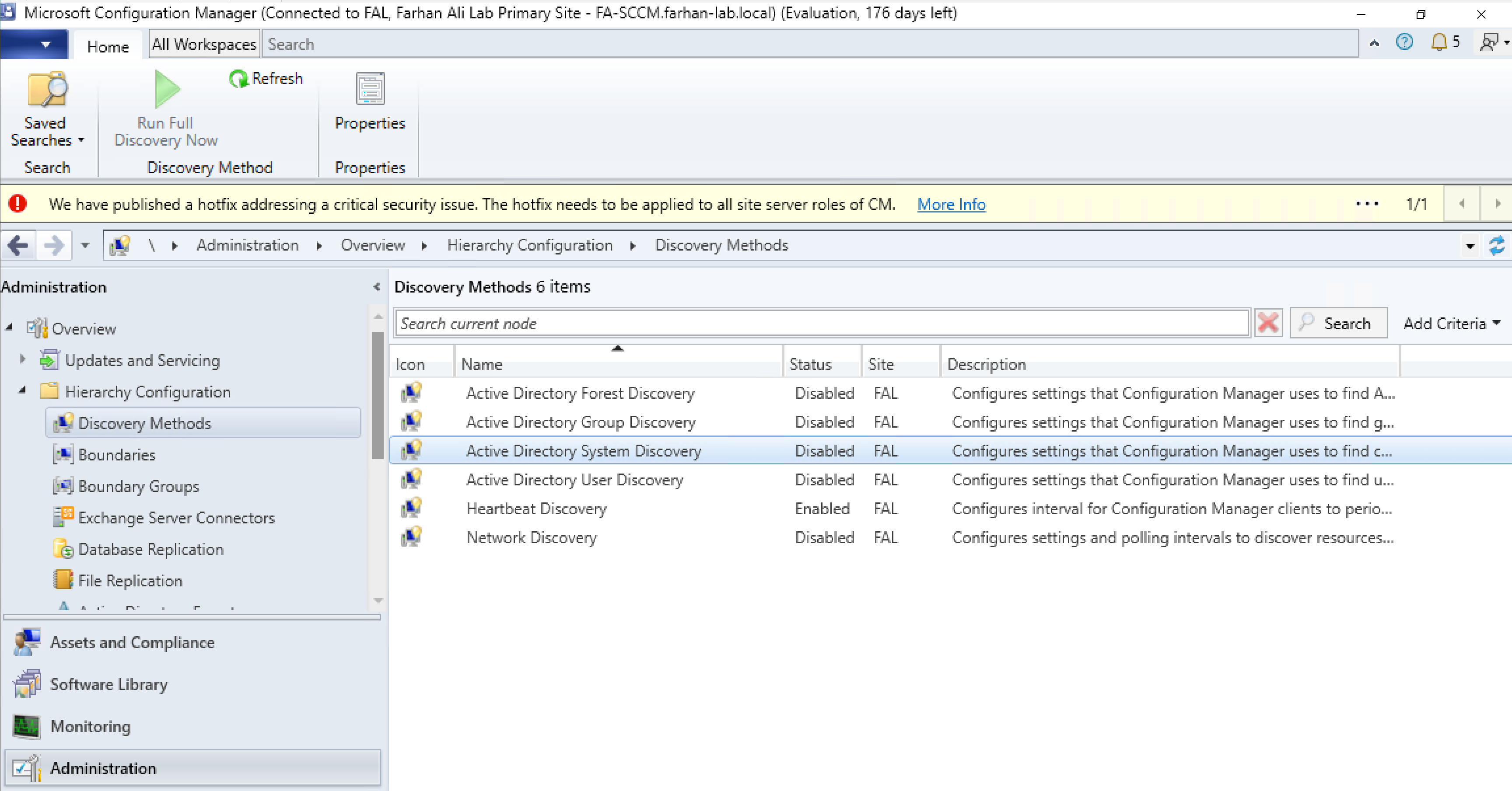Click the Saved Searches icon
This screenshot has height=791, width=1512.
click(47, 90)
